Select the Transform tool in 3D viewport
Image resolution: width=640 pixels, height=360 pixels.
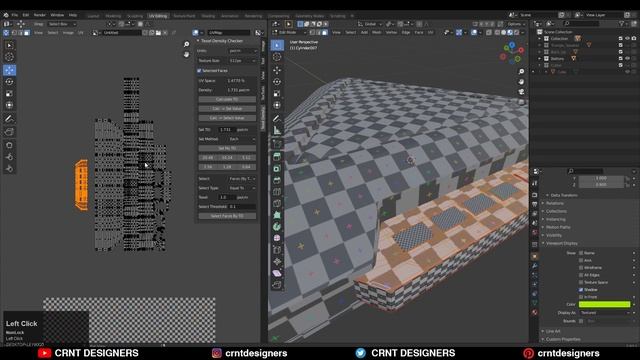tap(277, 105)
